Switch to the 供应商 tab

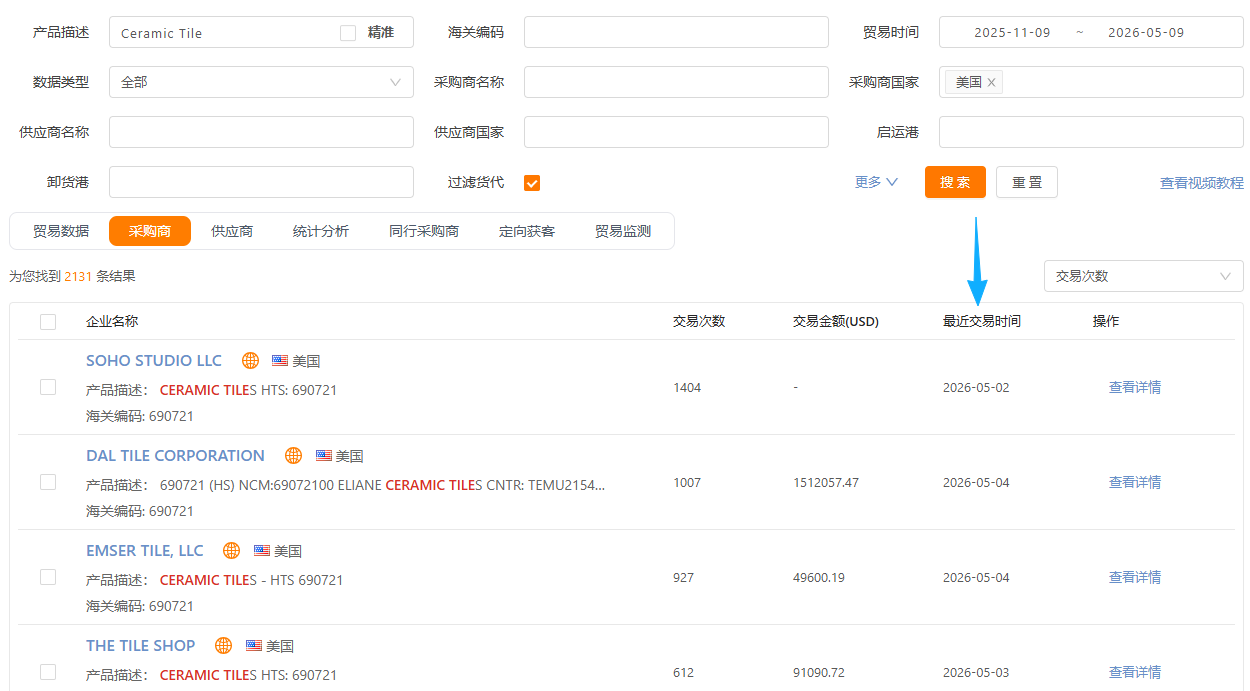232,231
